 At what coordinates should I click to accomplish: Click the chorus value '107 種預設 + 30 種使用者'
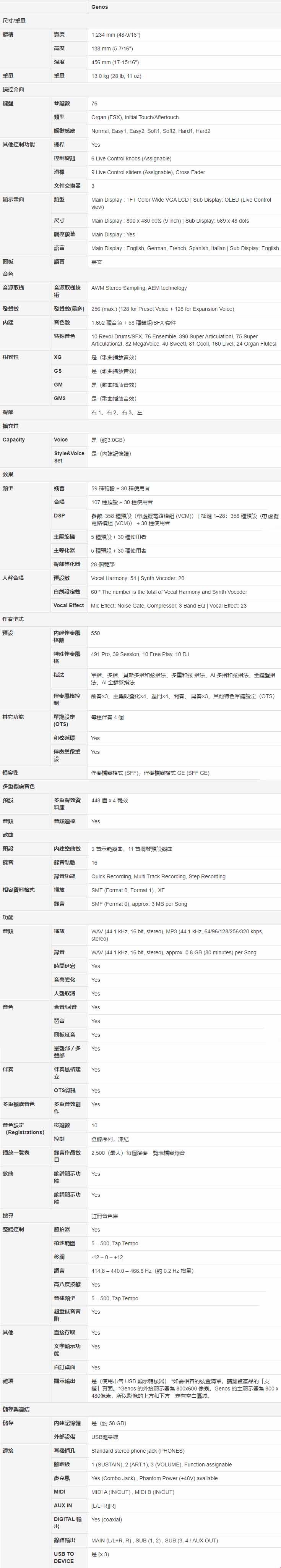click(x=122, y=502)
